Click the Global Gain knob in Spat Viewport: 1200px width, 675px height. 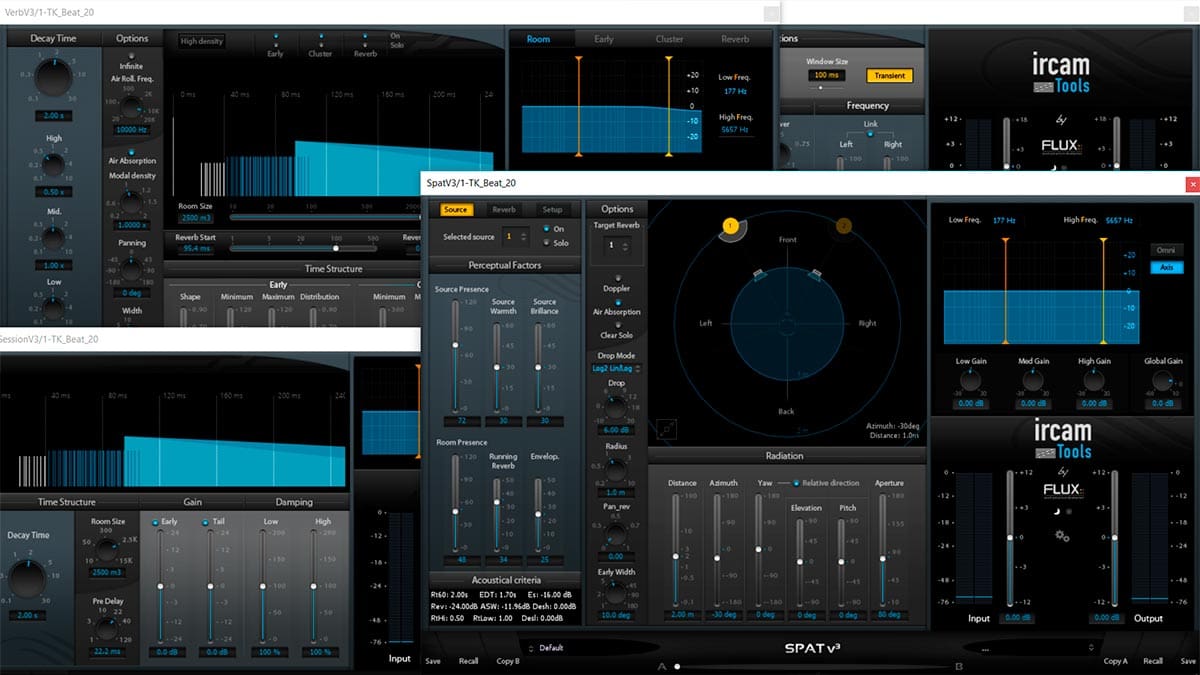tap(1162, 380)
